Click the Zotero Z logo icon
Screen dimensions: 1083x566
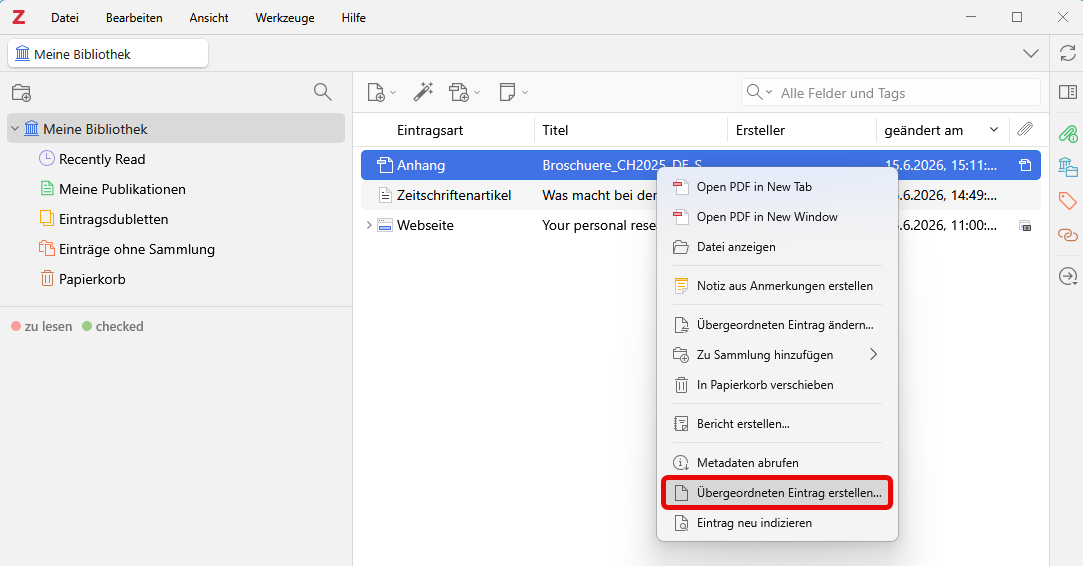(19, 17)
